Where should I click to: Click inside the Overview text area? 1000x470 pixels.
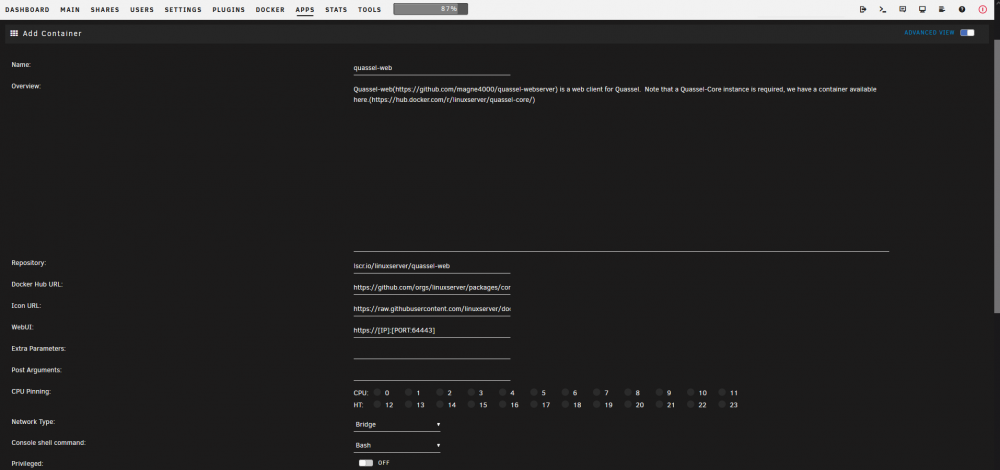[621, 167]
